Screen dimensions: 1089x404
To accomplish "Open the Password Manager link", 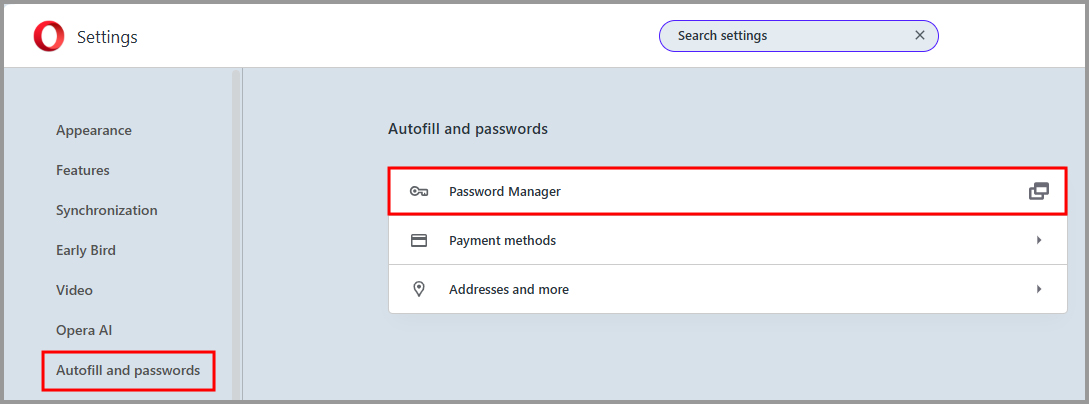I will (505, 191).
